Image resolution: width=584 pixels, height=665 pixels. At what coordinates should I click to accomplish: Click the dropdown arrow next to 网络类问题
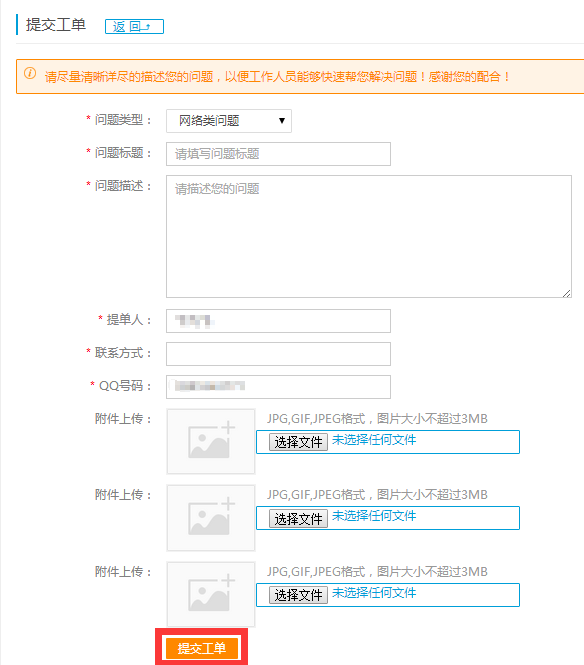tap(282, 121)
